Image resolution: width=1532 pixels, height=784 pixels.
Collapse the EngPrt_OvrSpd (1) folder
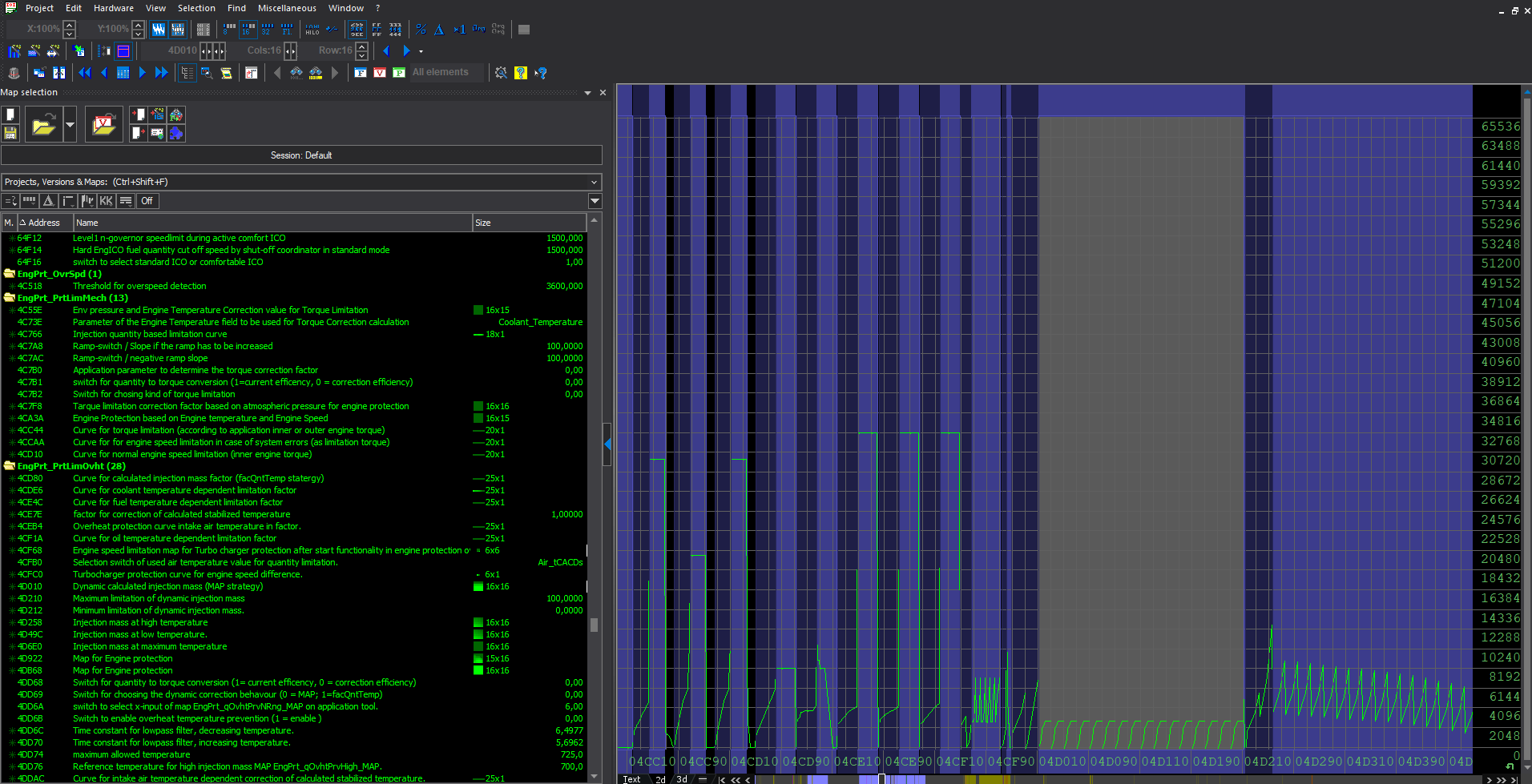click(10, 274)
